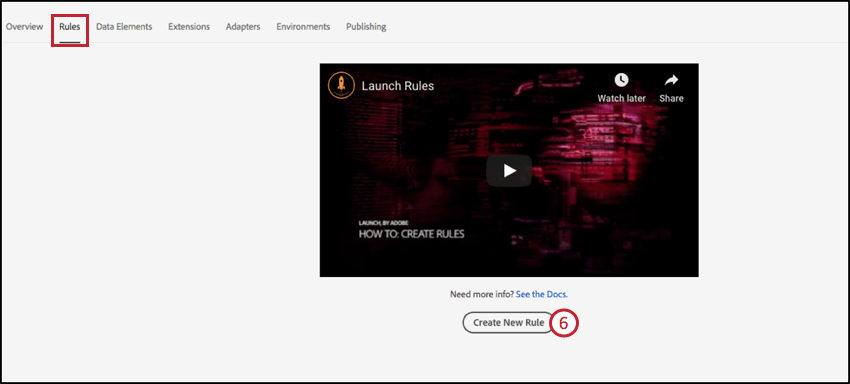
Task: Select the Rules tab
Action: [x=70, y=27]
